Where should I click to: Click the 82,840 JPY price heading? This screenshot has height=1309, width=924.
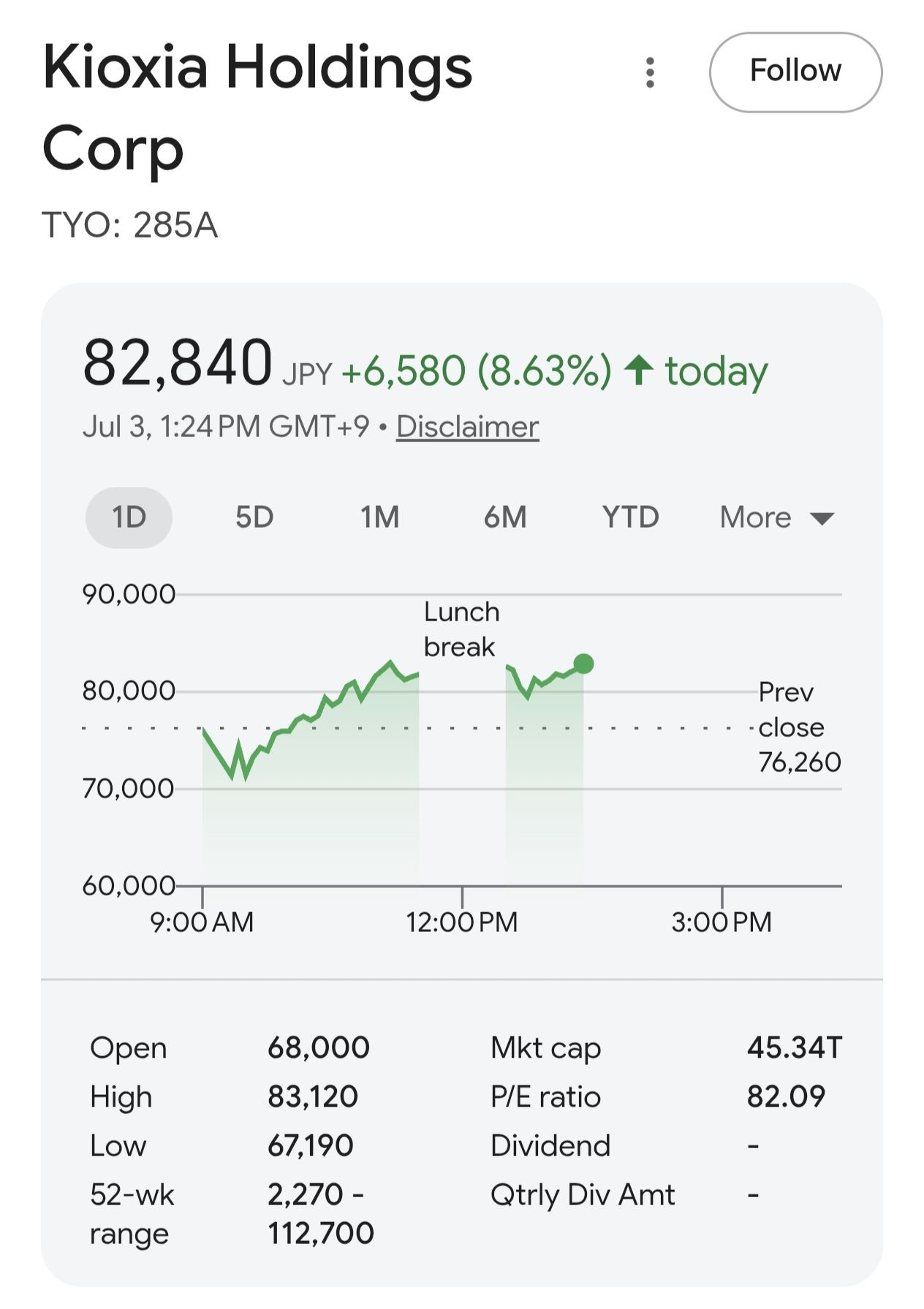(x=207, y=363)
